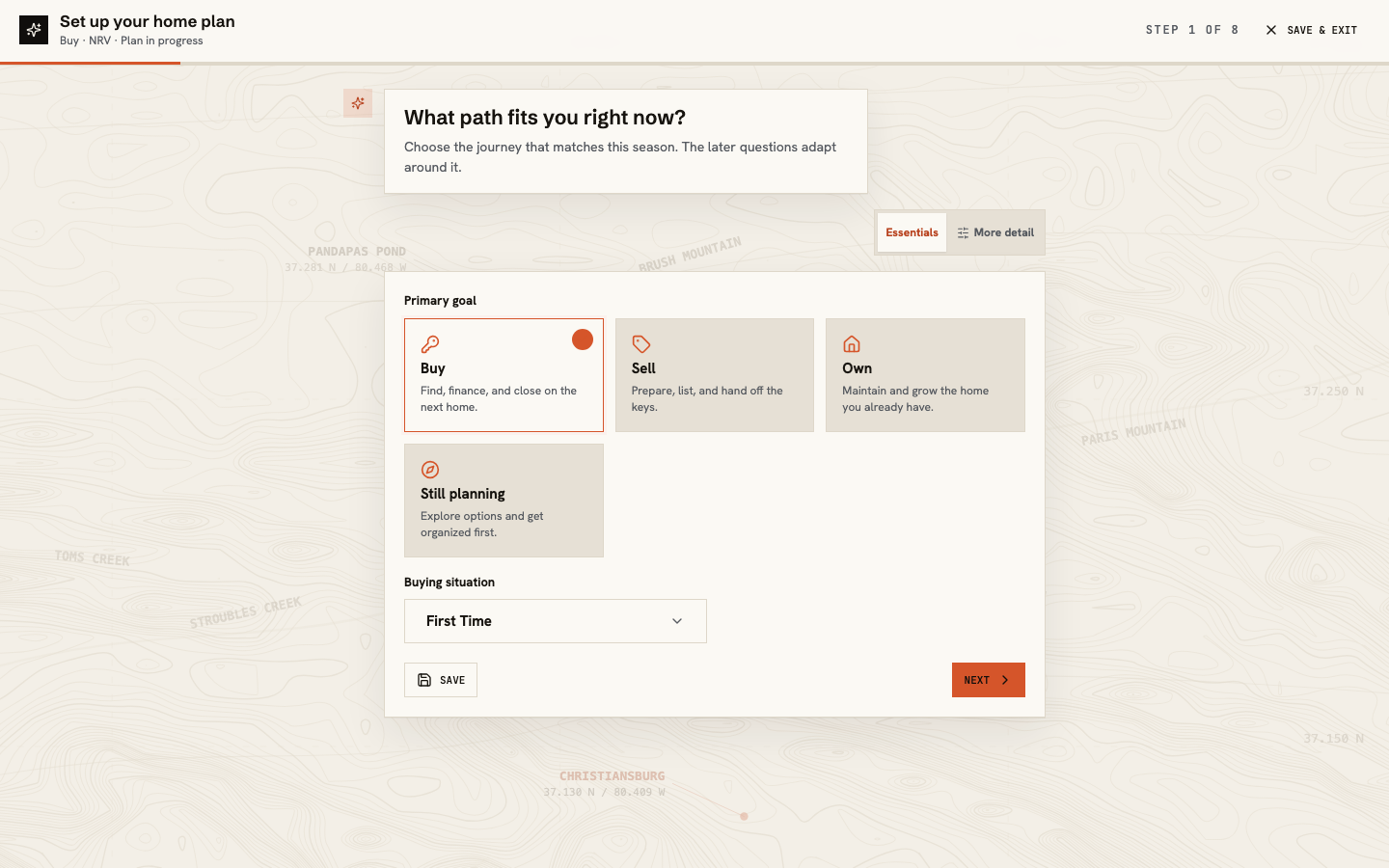Viewport: 1389px width, 868px height.
Task: Click the 'PANDAPAS POND' map label
Action: point(357,251)
